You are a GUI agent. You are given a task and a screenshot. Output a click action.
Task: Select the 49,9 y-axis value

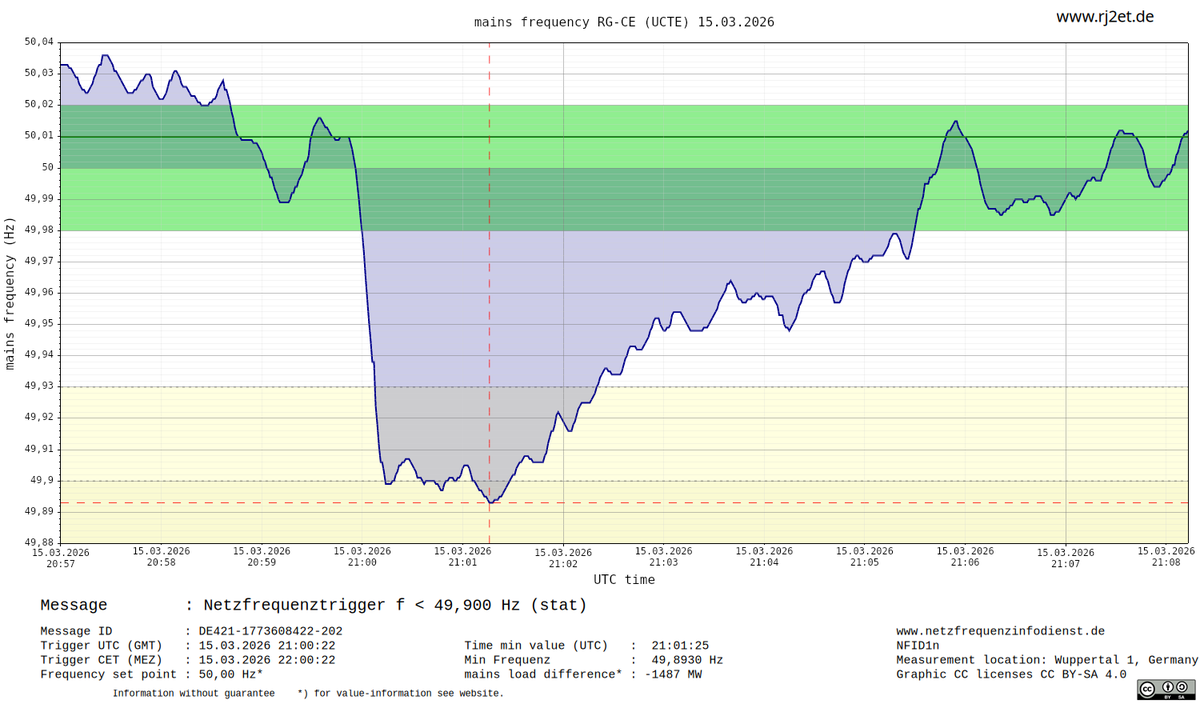(42, 480)
